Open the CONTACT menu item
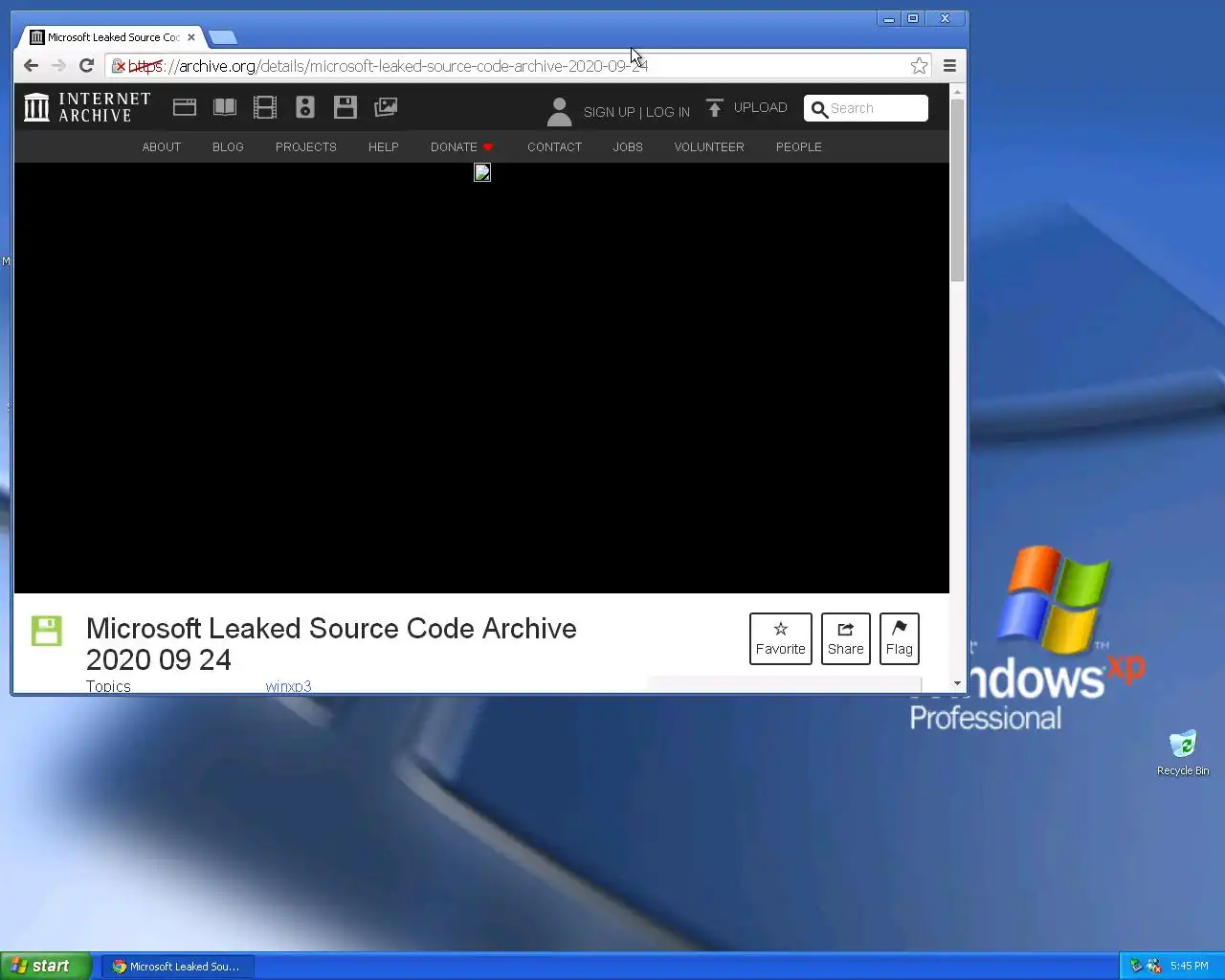This screenshot has height=980, width=1225. tap(554, 147)
